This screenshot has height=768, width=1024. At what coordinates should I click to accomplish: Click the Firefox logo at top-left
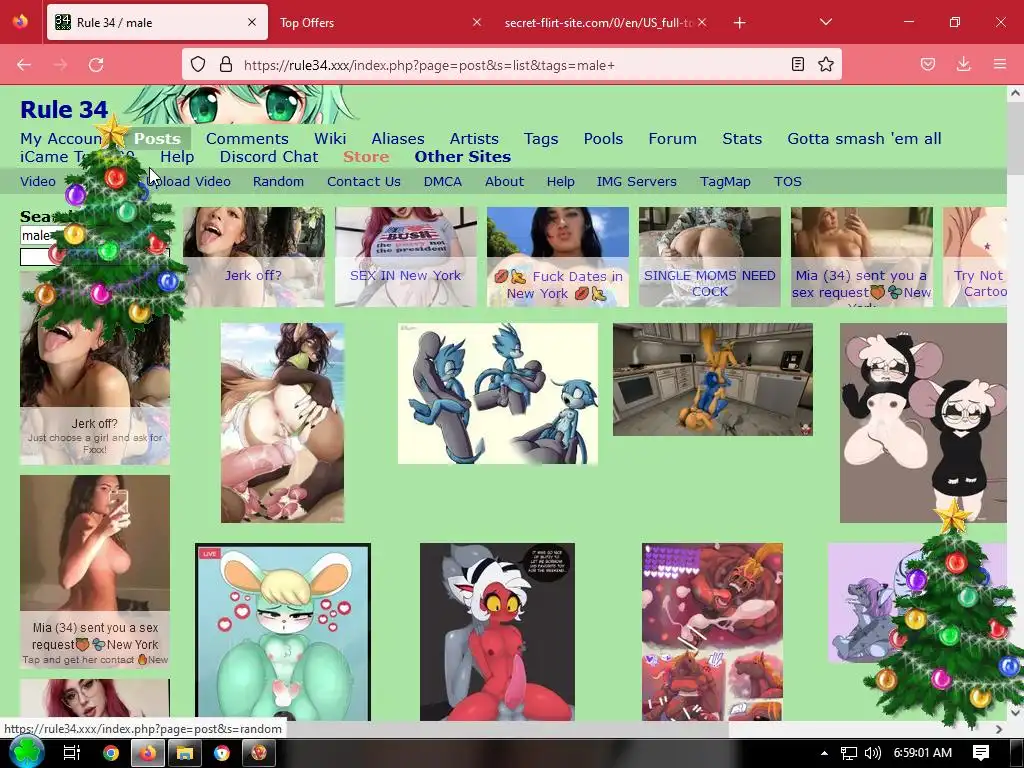point(20,22)
